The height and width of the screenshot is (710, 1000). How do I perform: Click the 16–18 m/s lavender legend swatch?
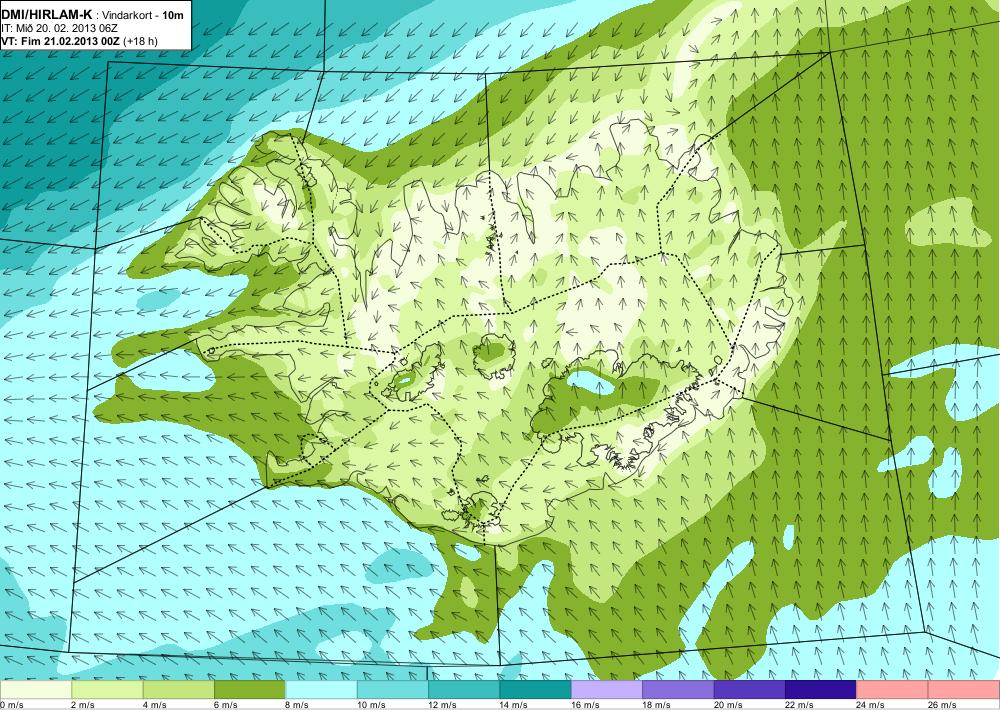click(607, 690)
